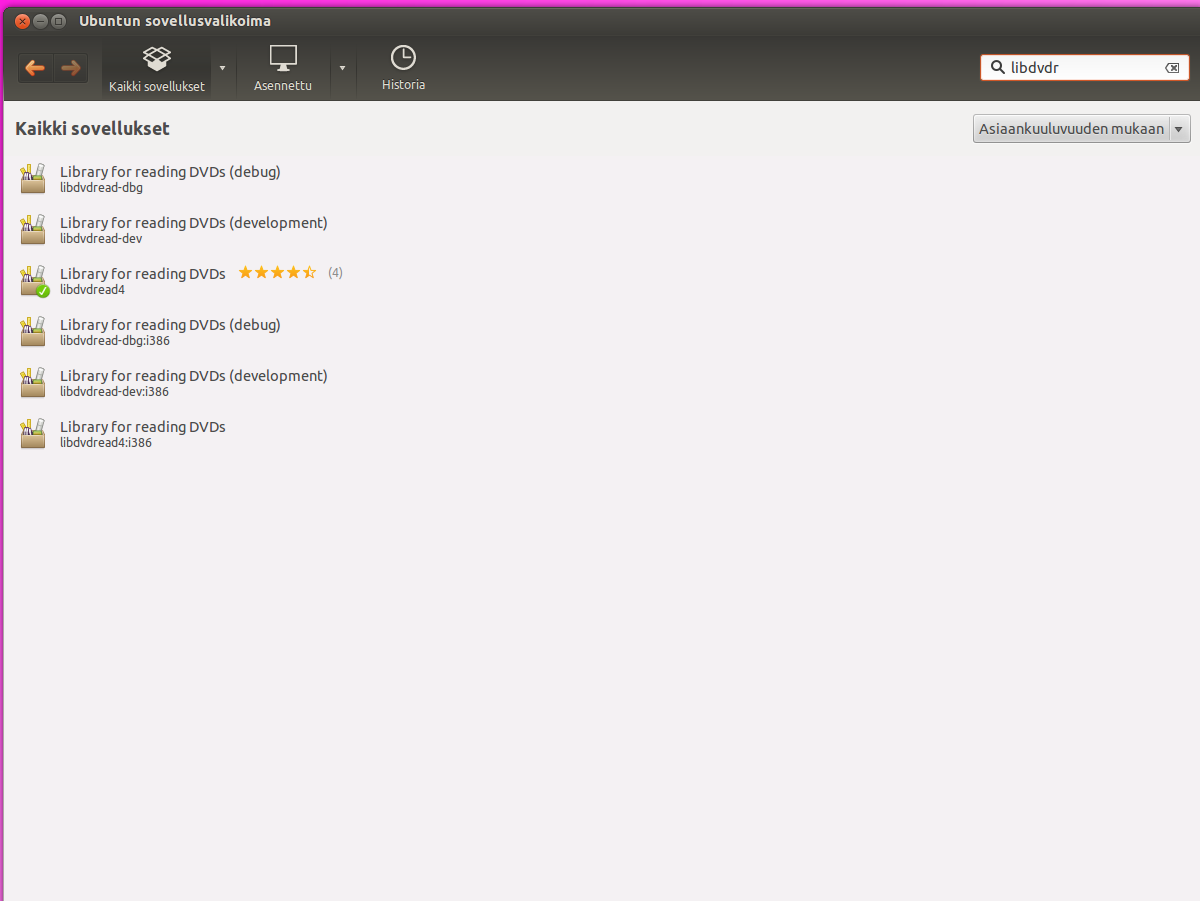Minimize the software center window

click(40, 21)
